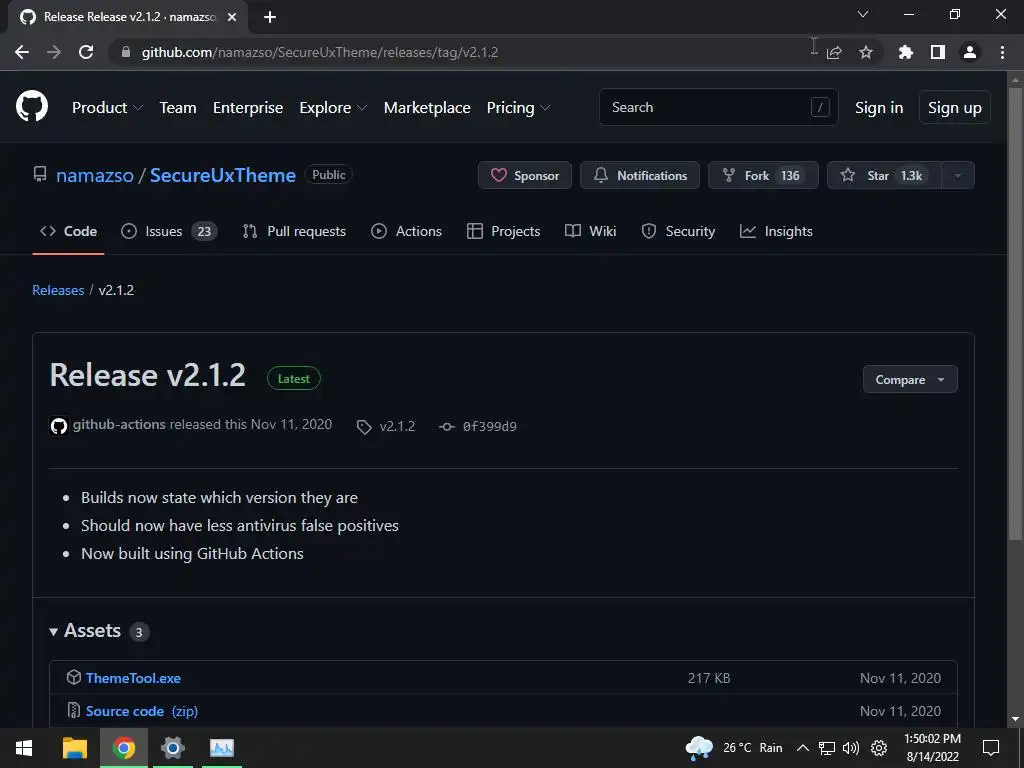Open the Windows Start menu
Image resolution: width=1024 pixels, height=768 pixels.
coord(24,748)
